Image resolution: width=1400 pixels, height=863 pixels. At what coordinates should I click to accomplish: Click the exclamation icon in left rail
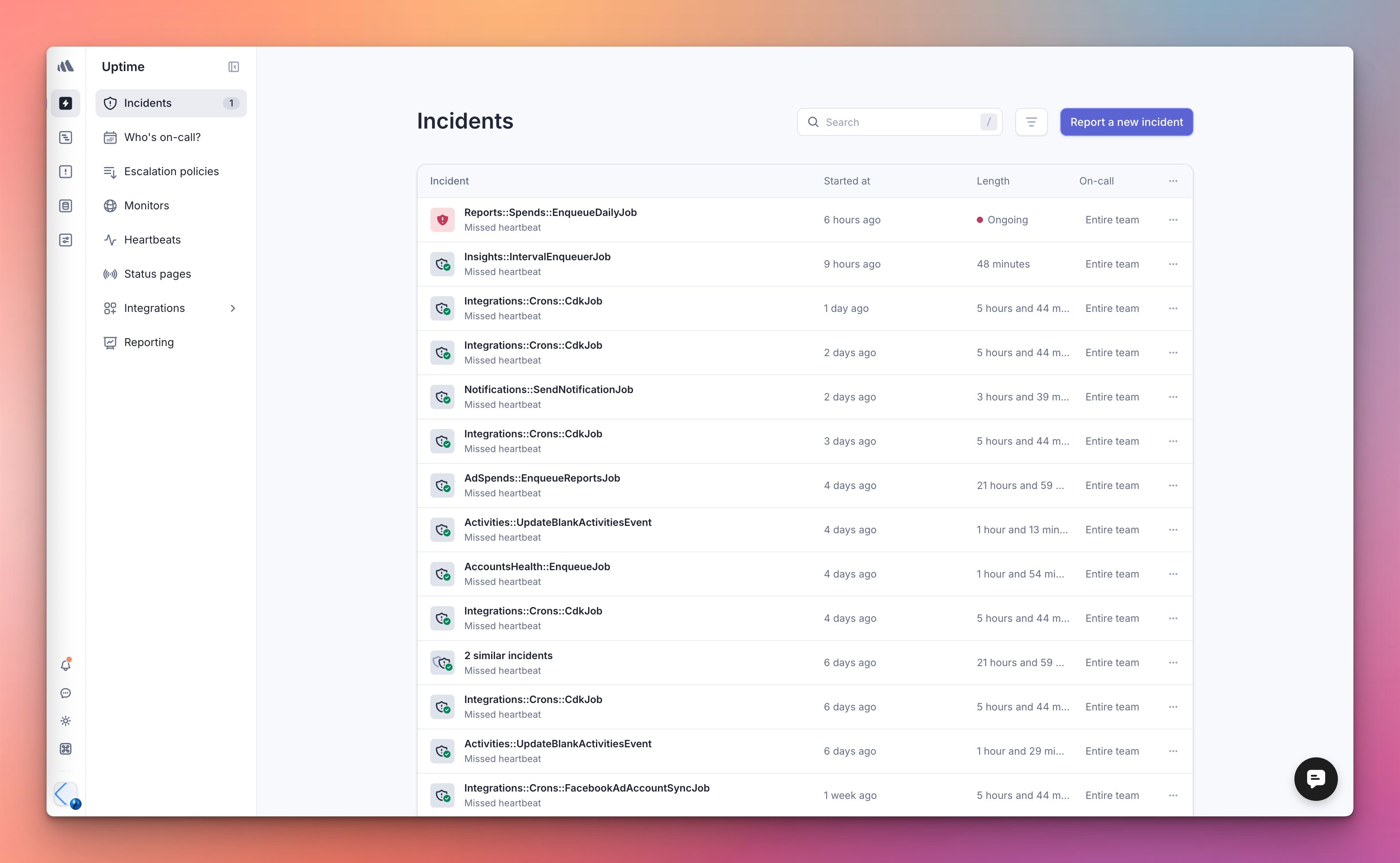pos(66,172)
